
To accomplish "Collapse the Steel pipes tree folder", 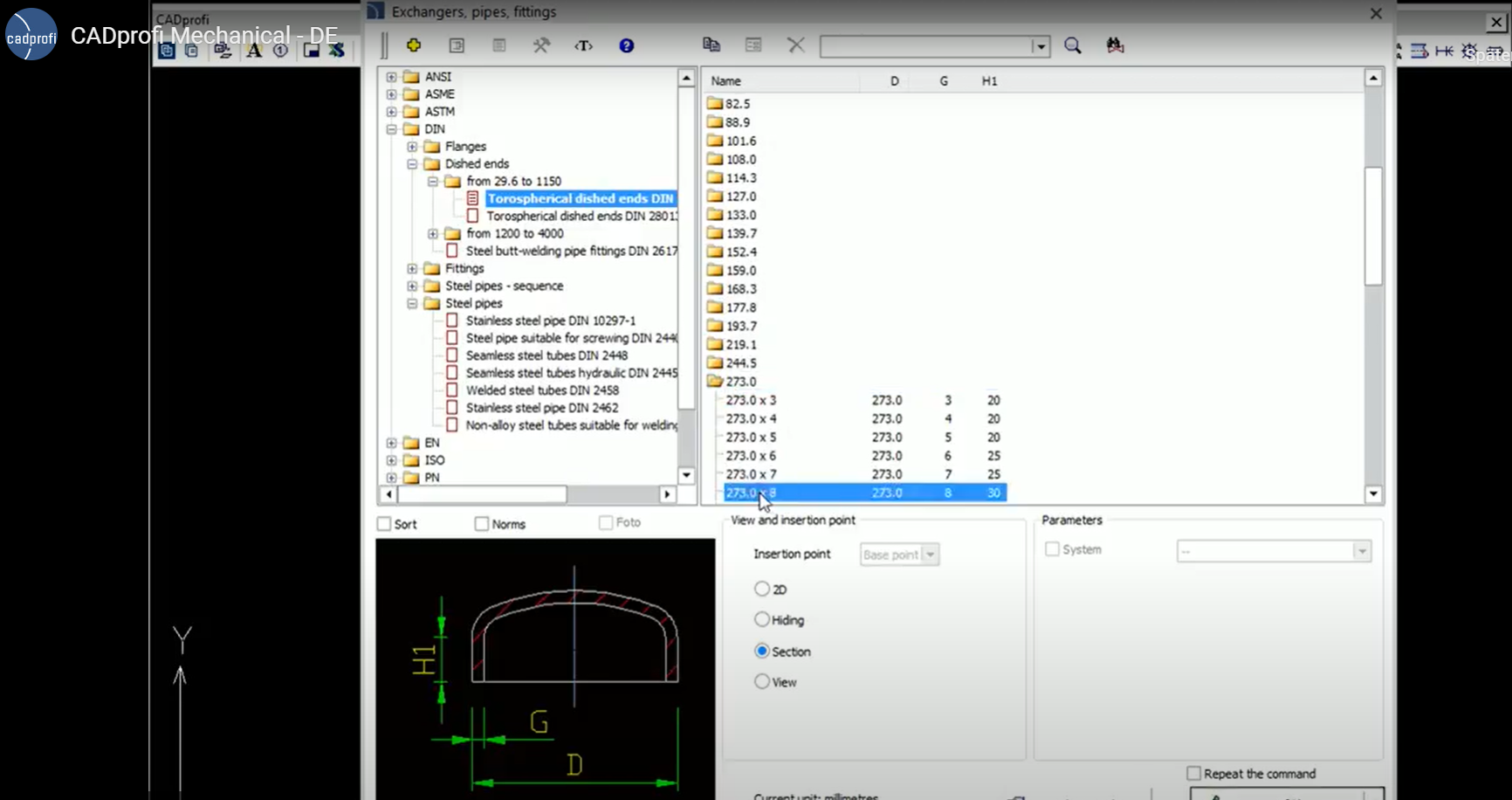I will click(x=412, y=304).
